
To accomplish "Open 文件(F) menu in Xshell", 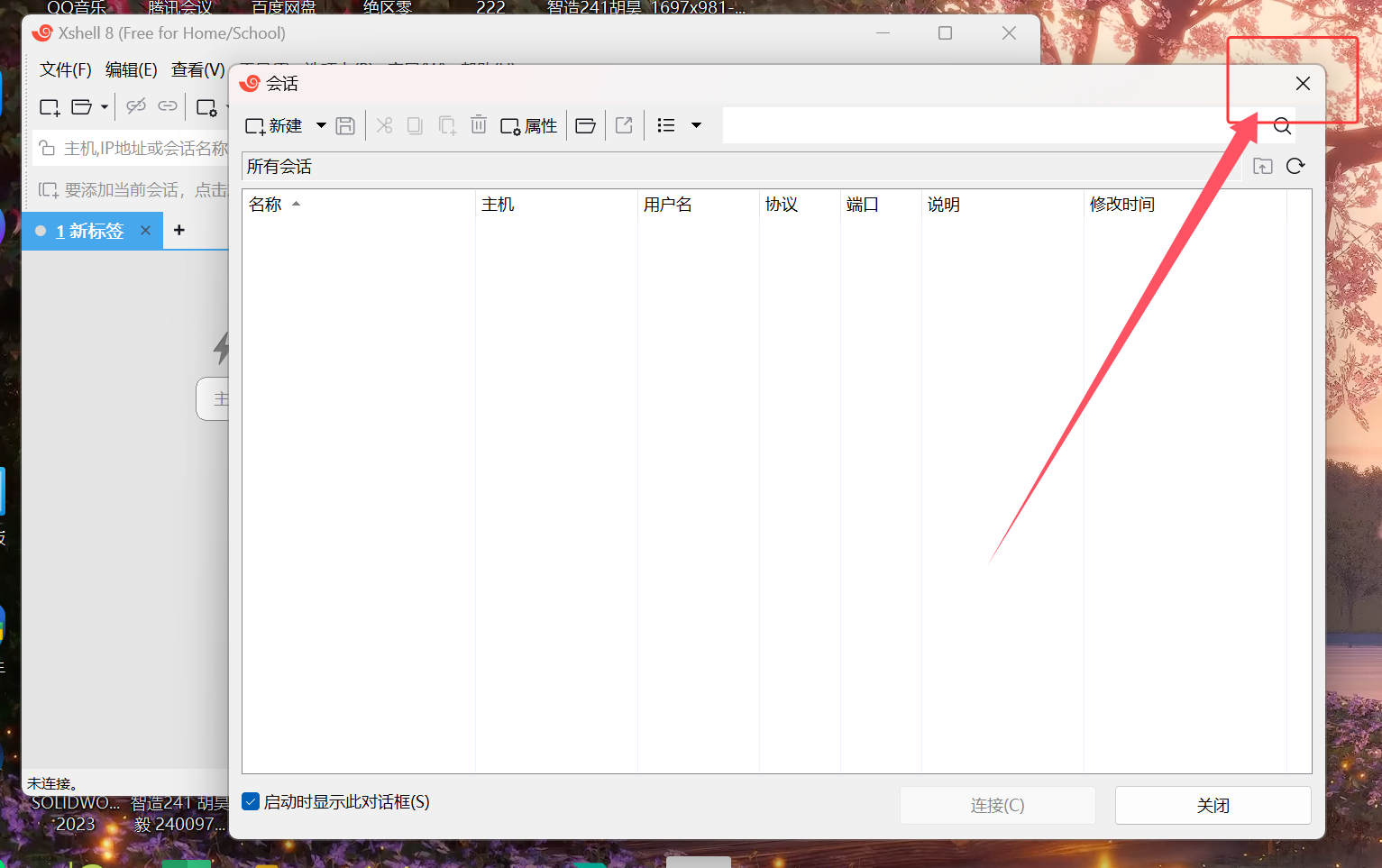I will [x=66, y=69].
